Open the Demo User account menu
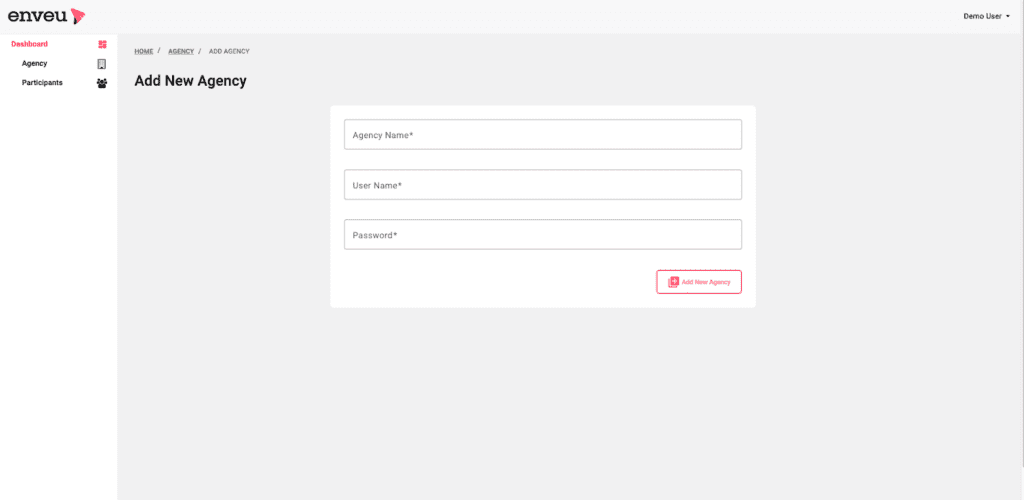Screen dimensions: 1024x500 click(986, 16)
